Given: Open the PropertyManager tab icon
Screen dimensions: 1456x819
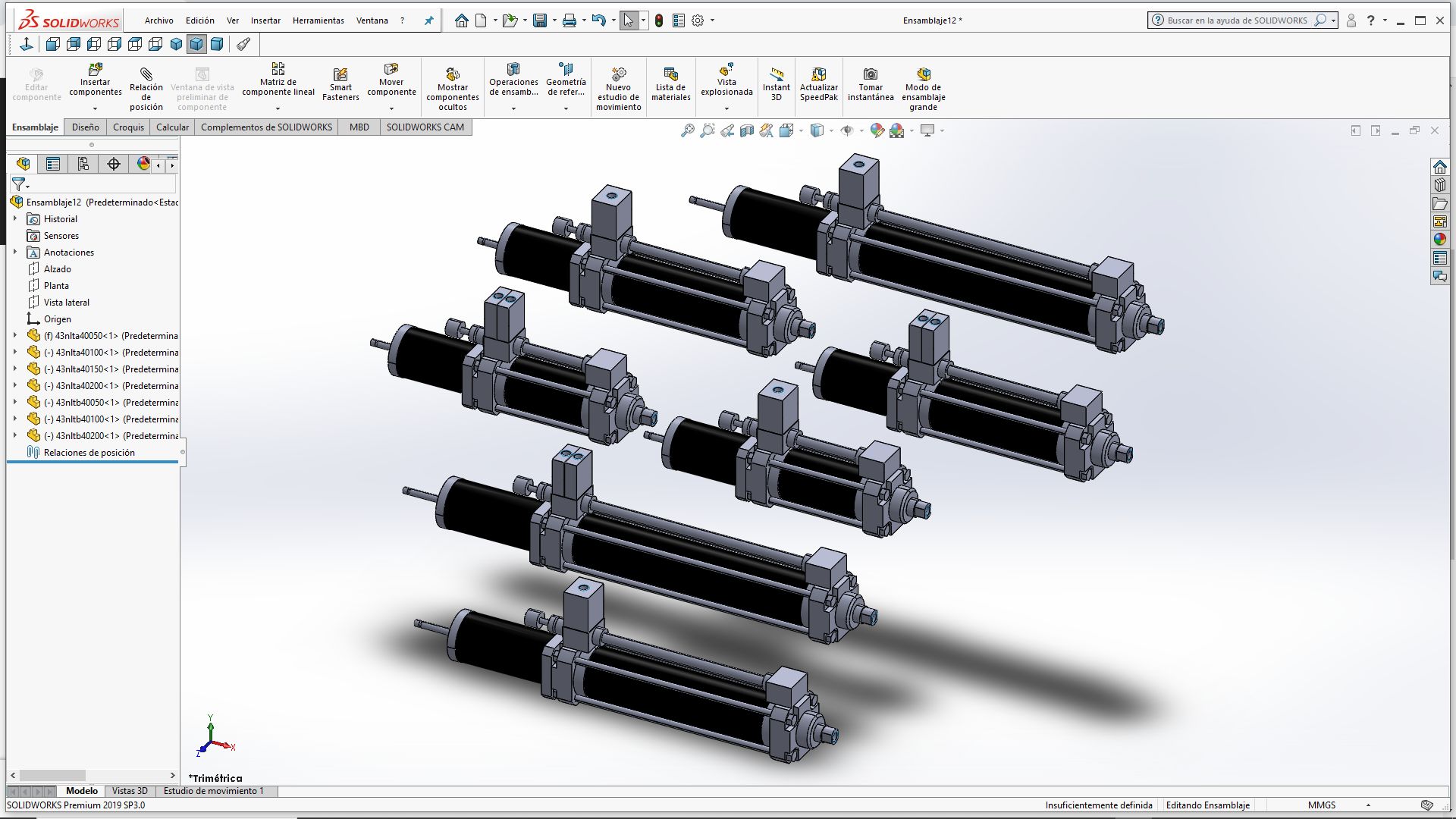Looking at the screenshot, I should (x=52, y=164).
